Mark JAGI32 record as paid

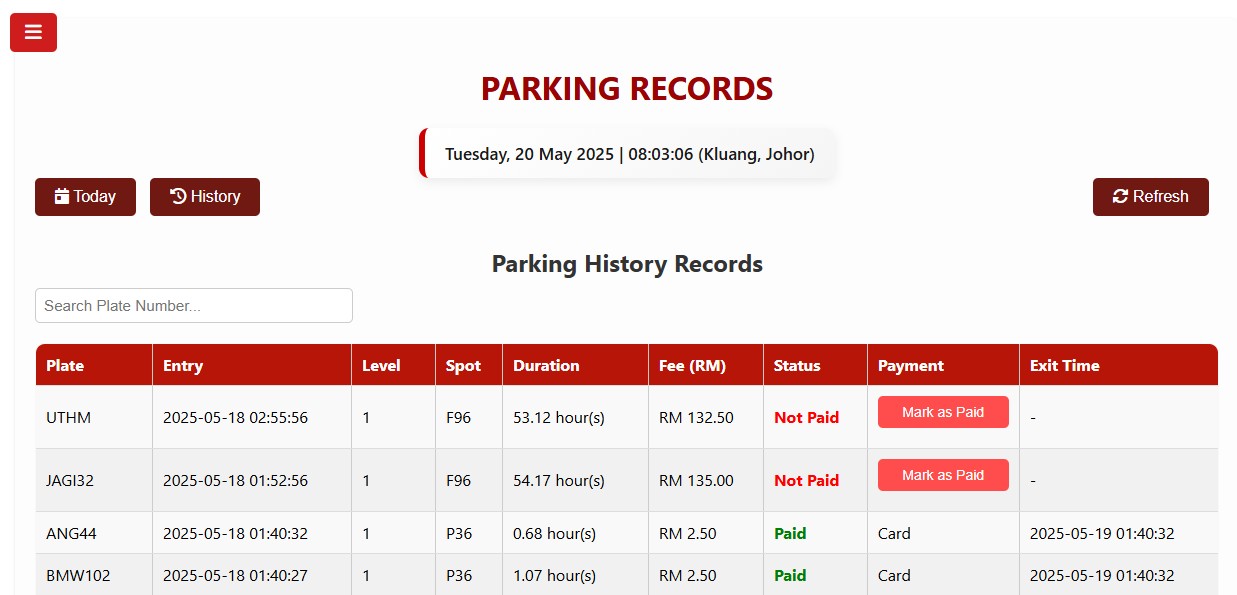pyautogui.click(x=943, y=475)
